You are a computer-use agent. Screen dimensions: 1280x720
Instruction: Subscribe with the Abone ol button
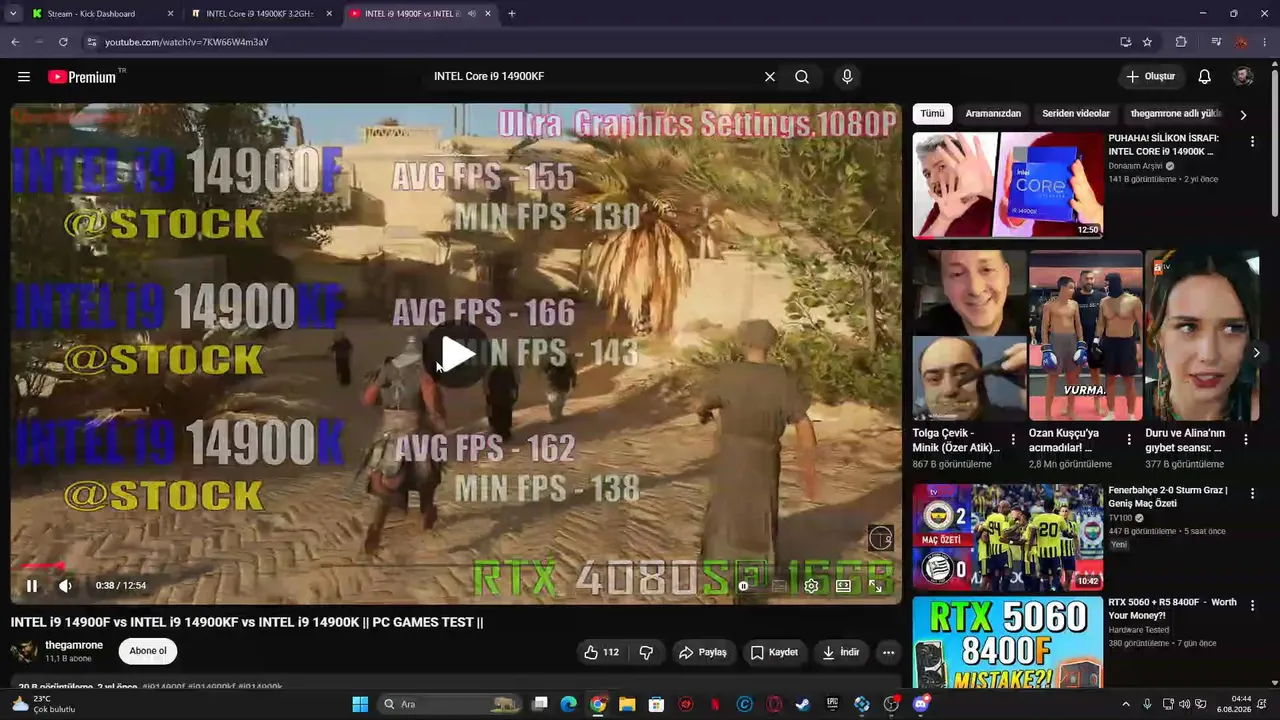(x=148, y=651)
